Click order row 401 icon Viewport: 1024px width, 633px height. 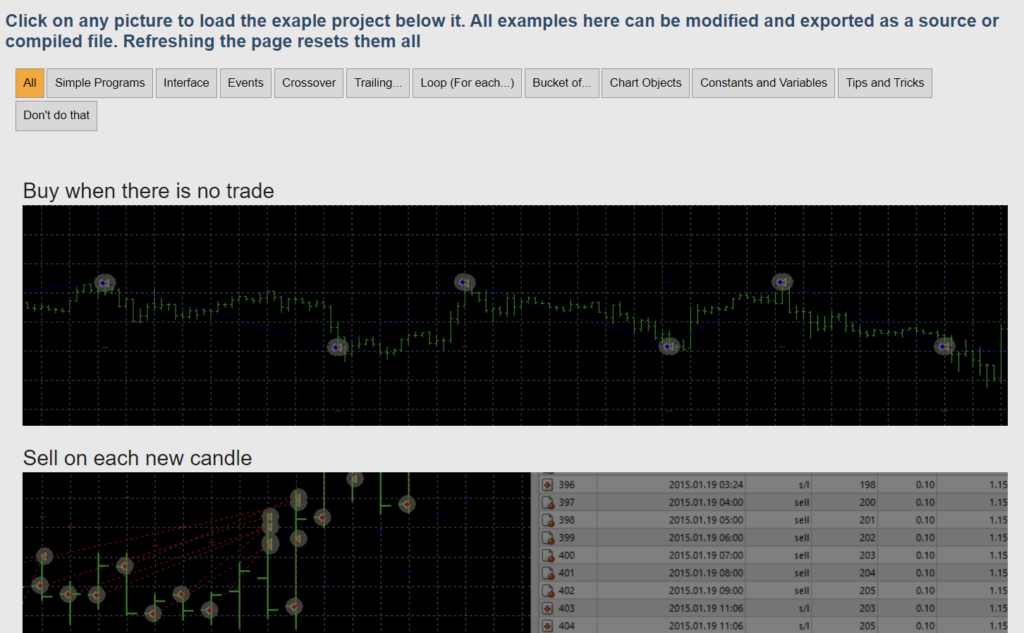pyautogui.click(x=547, y=573)
